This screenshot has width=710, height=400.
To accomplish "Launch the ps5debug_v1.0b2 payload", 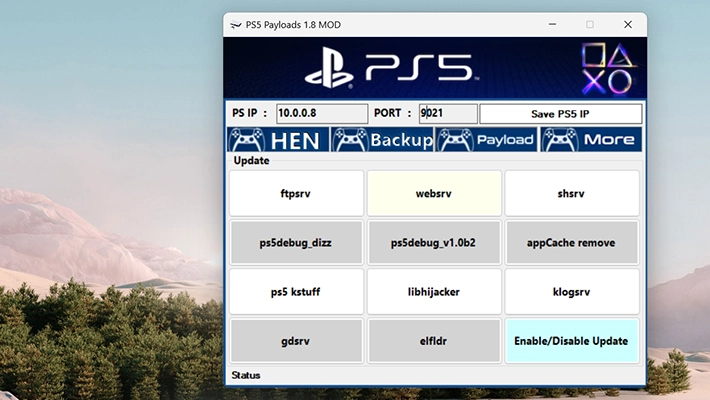I will tap(434, 242).
